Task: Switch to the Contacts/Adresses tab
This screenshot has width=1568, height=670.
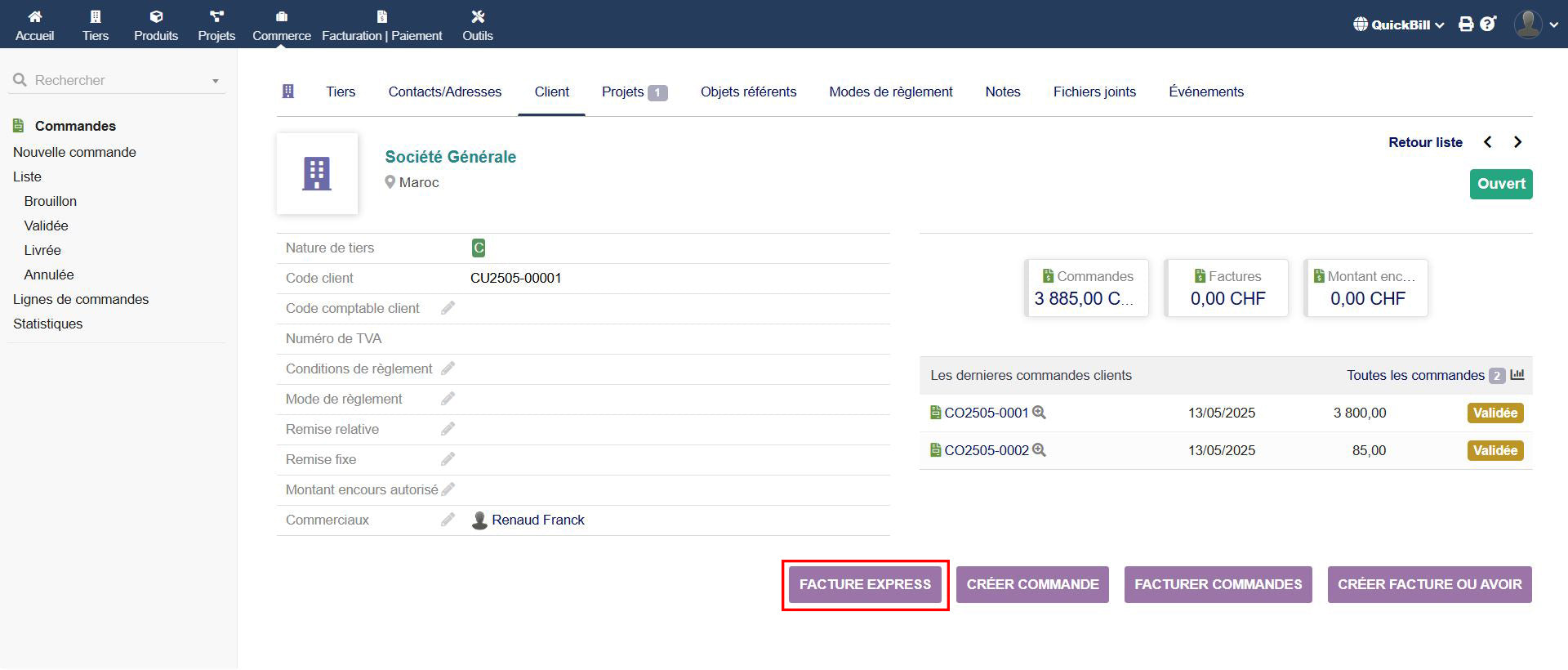Action: coord(444,92)
